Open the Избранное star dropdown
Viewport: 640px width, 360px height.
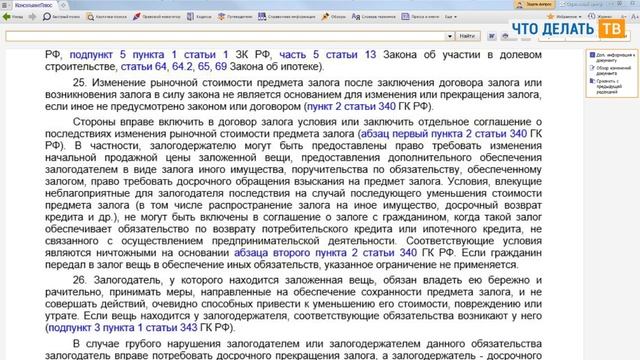(x=564, y=17)
